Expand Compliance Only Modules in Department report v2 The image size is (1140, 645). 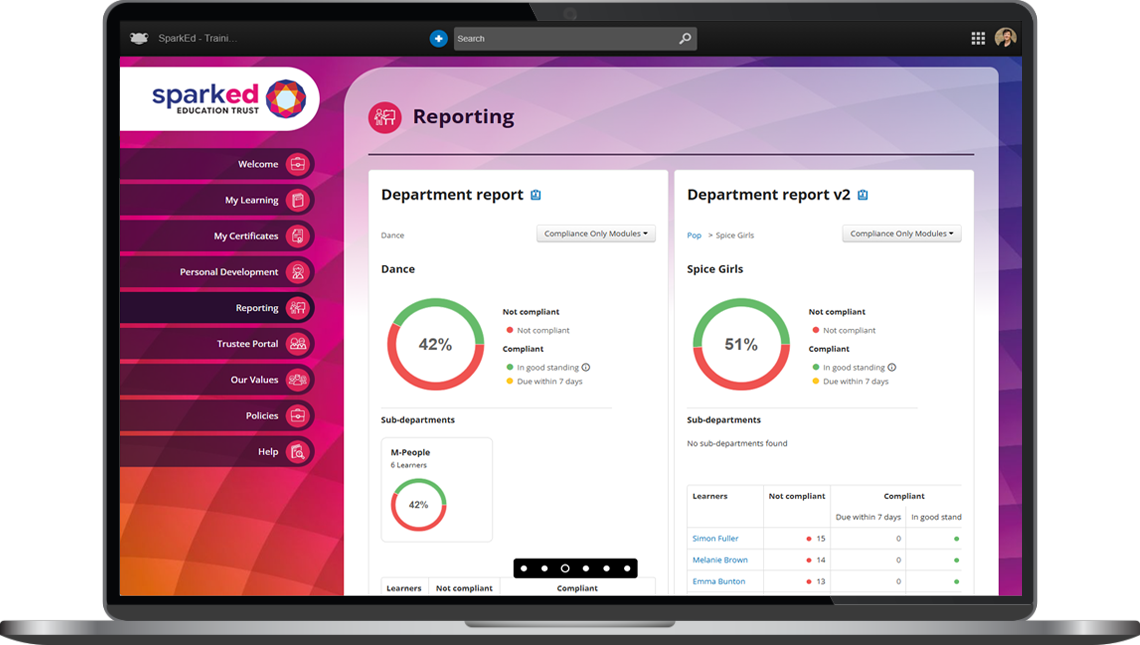[901, 233]
